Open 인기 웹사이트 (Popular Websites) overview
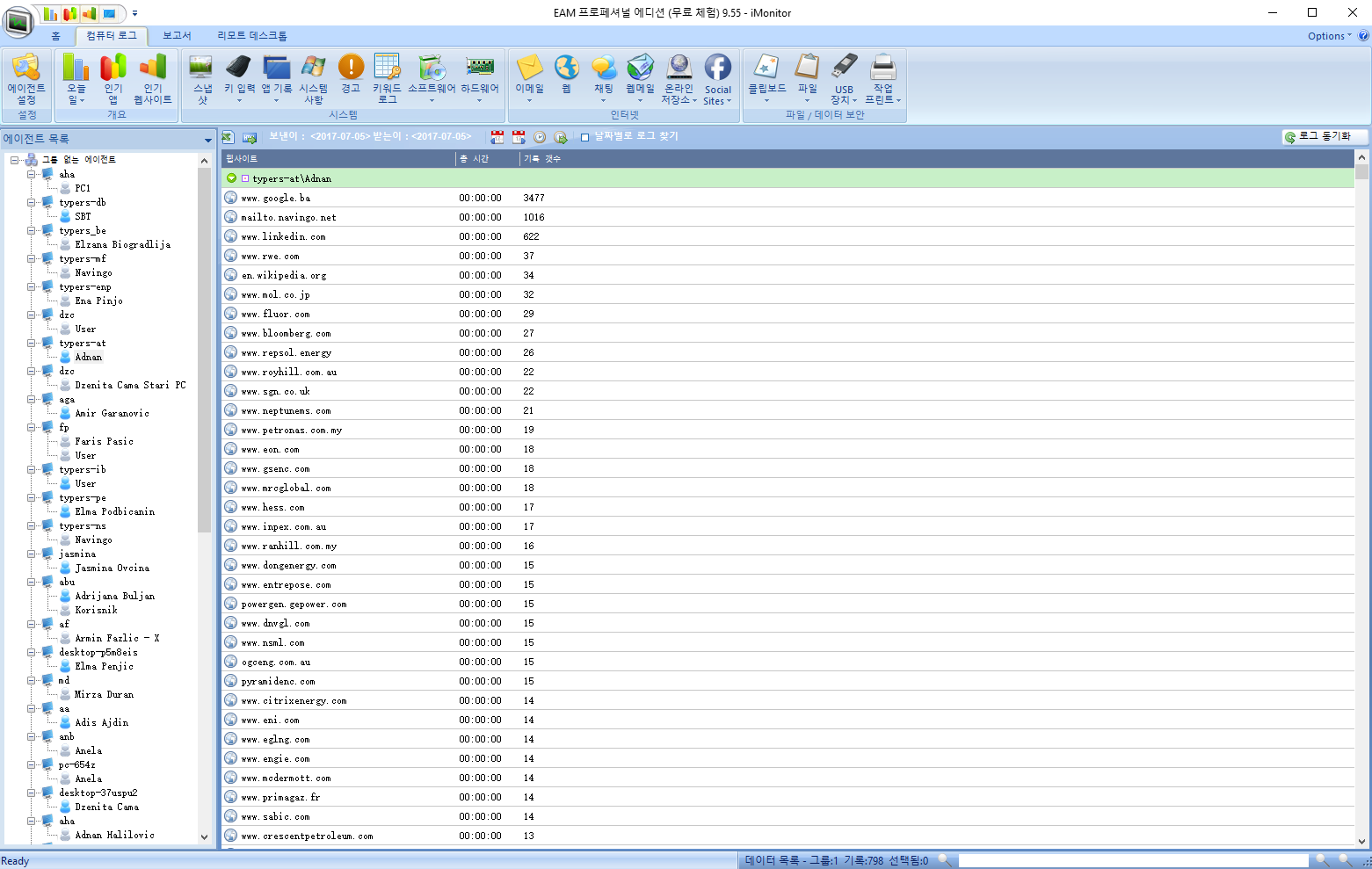The image size is (1372, 869). point(153,79)
